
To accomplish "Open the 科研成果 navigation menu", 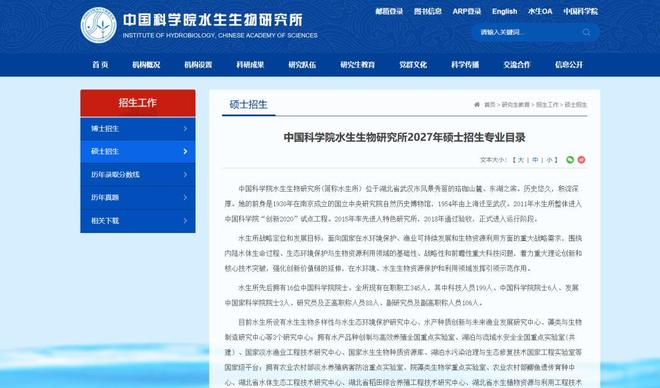I will coord(250,64).
